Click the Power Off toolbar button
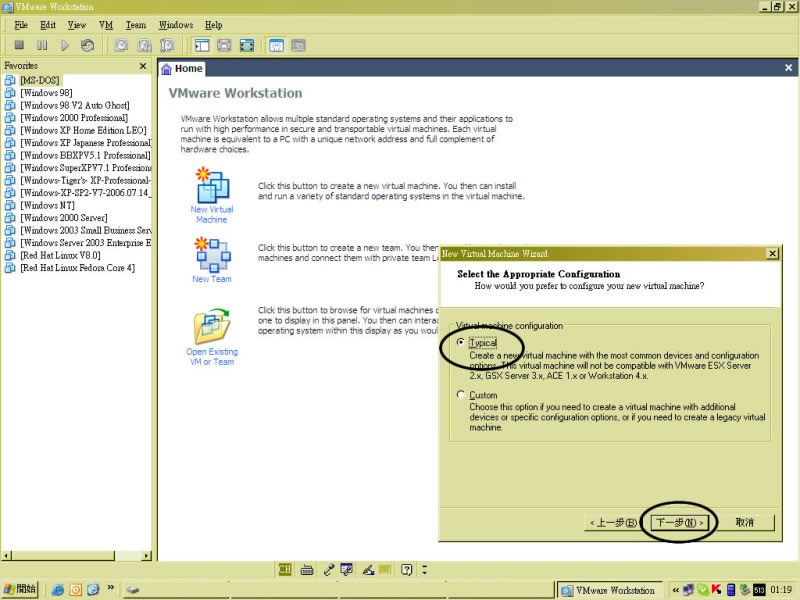This screenshot has height=600, width=800. (19, 45)
